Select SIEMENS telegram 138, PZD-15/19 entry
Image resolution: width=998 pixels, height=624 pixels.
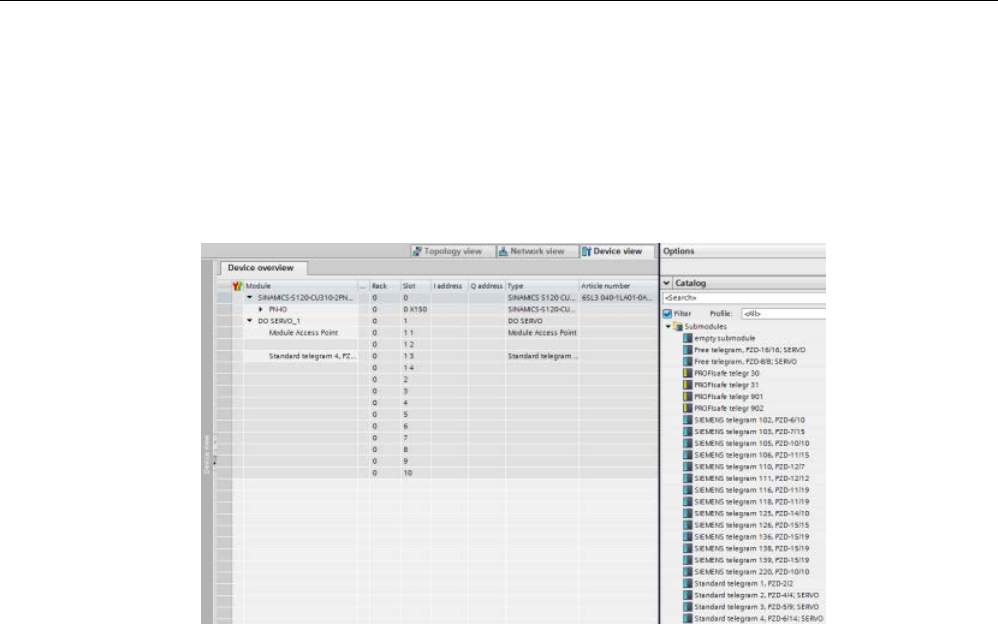pos(752,548)
